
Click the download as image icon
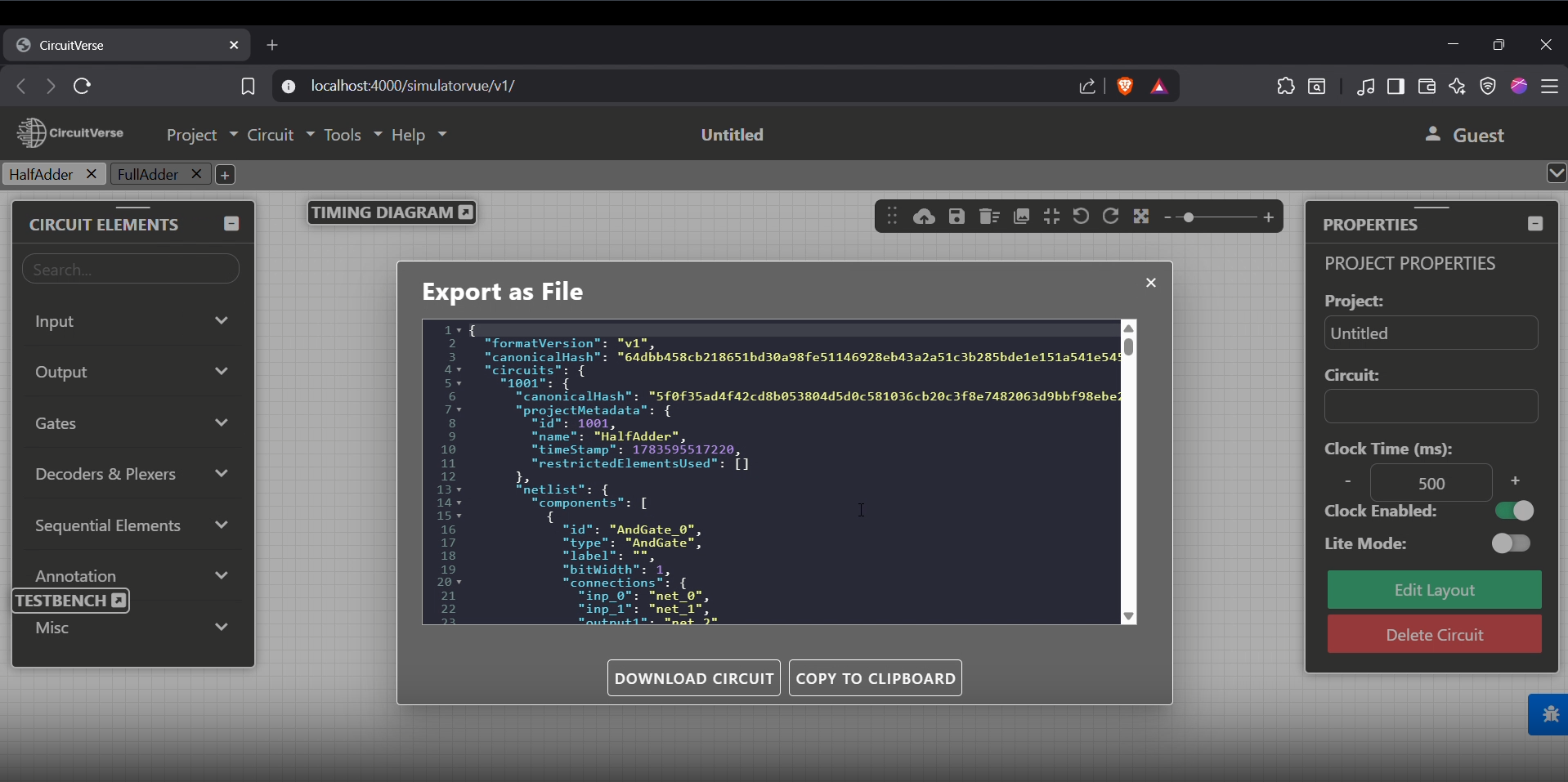point(1022,217)
